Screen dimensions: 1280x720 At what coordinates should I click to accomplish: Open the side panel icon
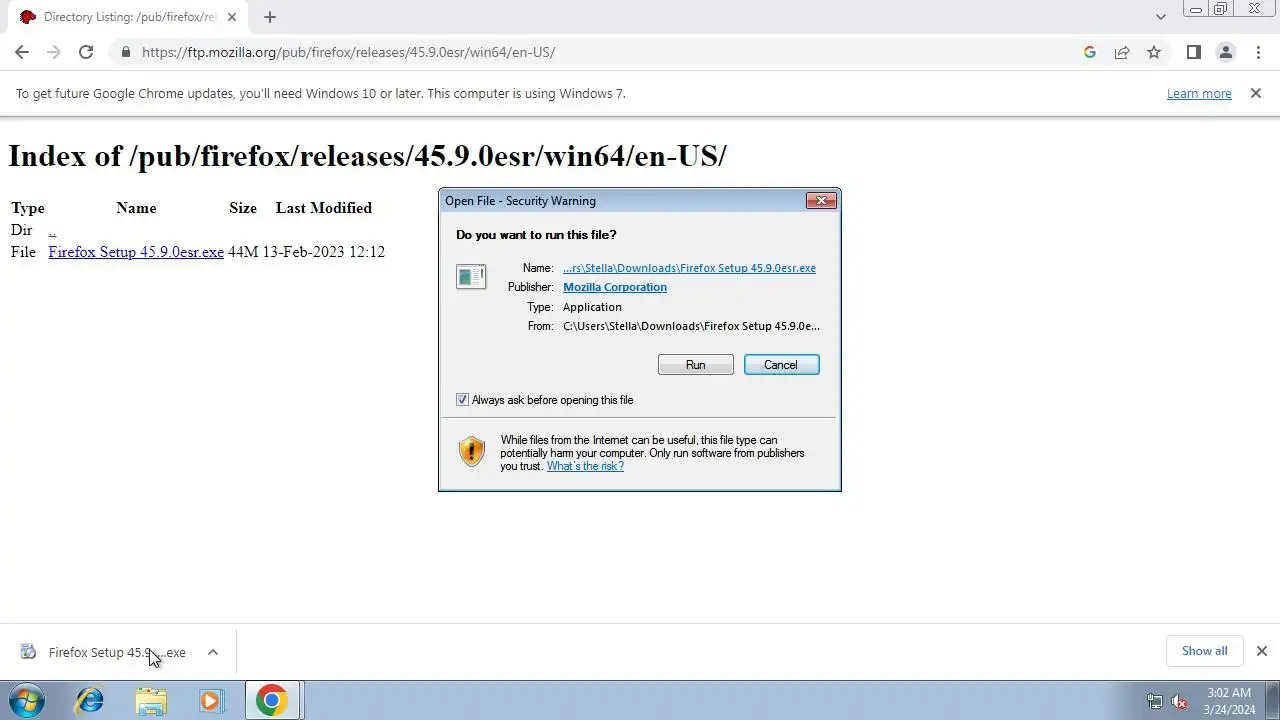point(1193,52)
